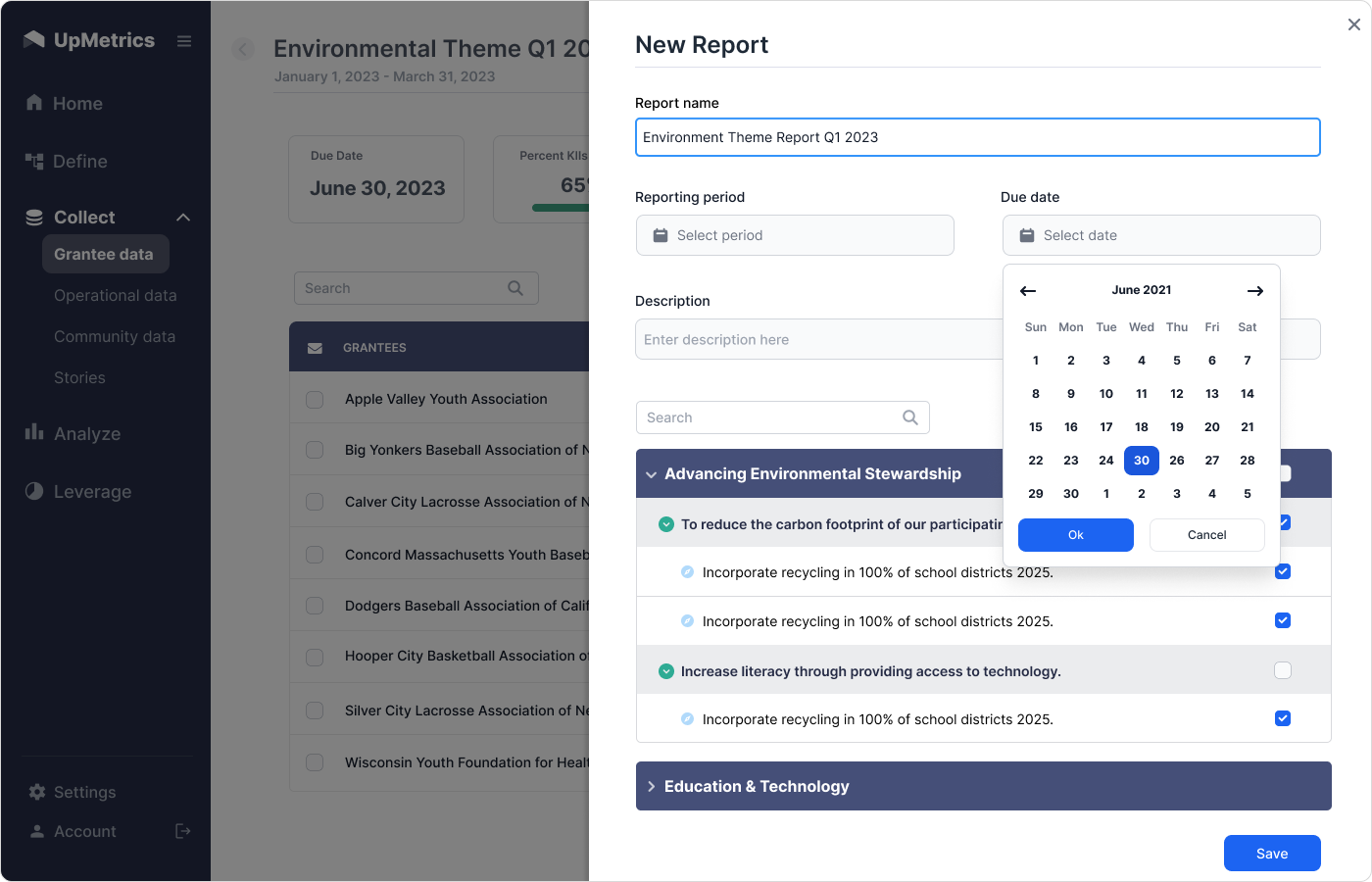The width and height of the screenshot is (1372, 882).
Task: Enable Increase literacy through technology checkbox
Action: (x=1282, y=670)
